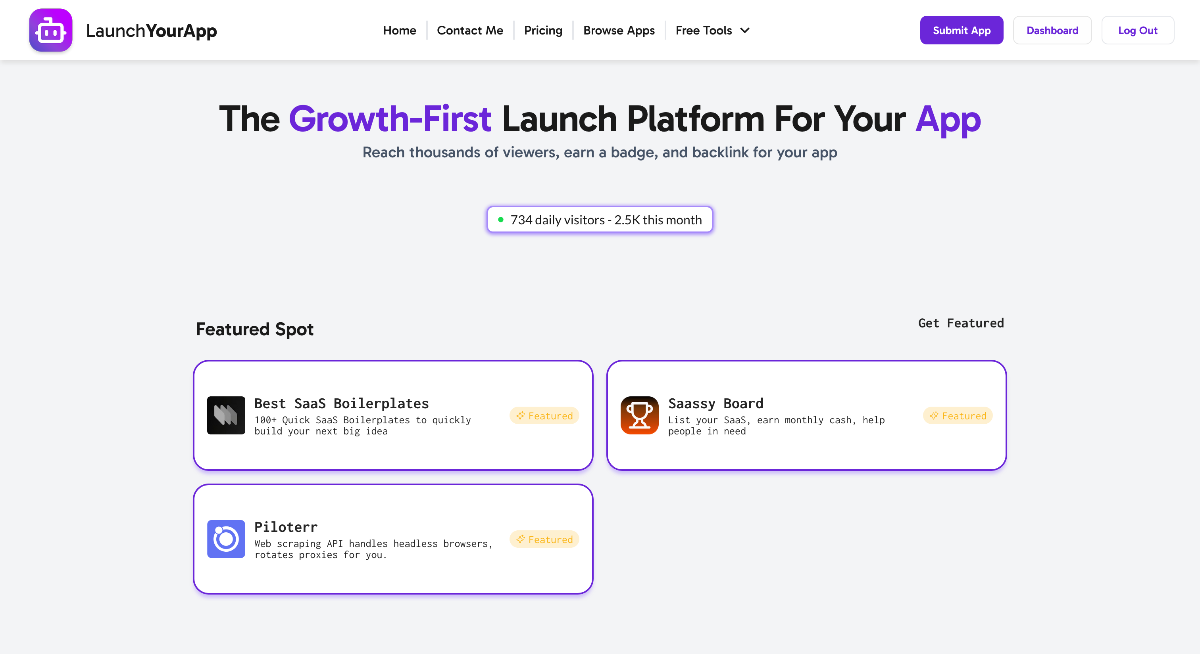Click the LaunchYourApp logo icon
The image size is (1200, 654).
pos(51,30)
